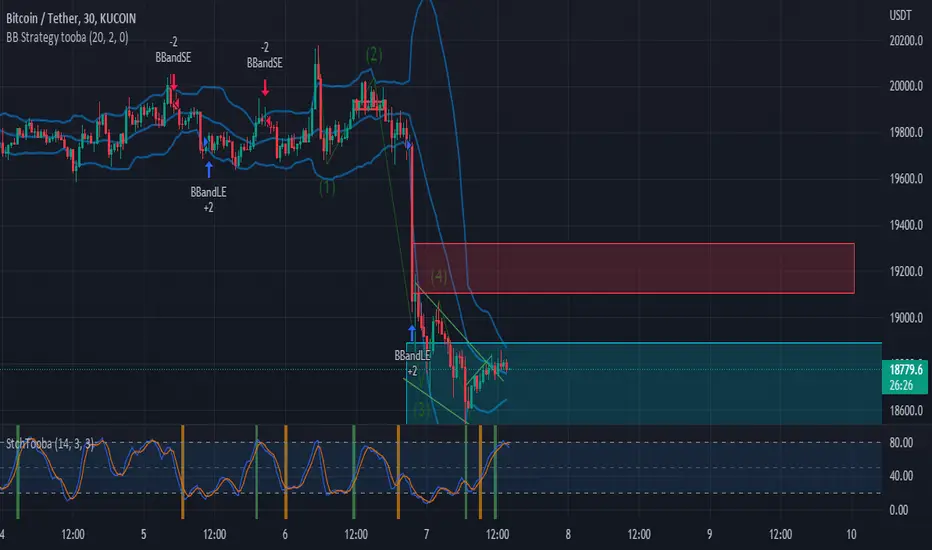The image size is (932, 550).
Task: Click the current price label 18779.6
Action: 905,370
